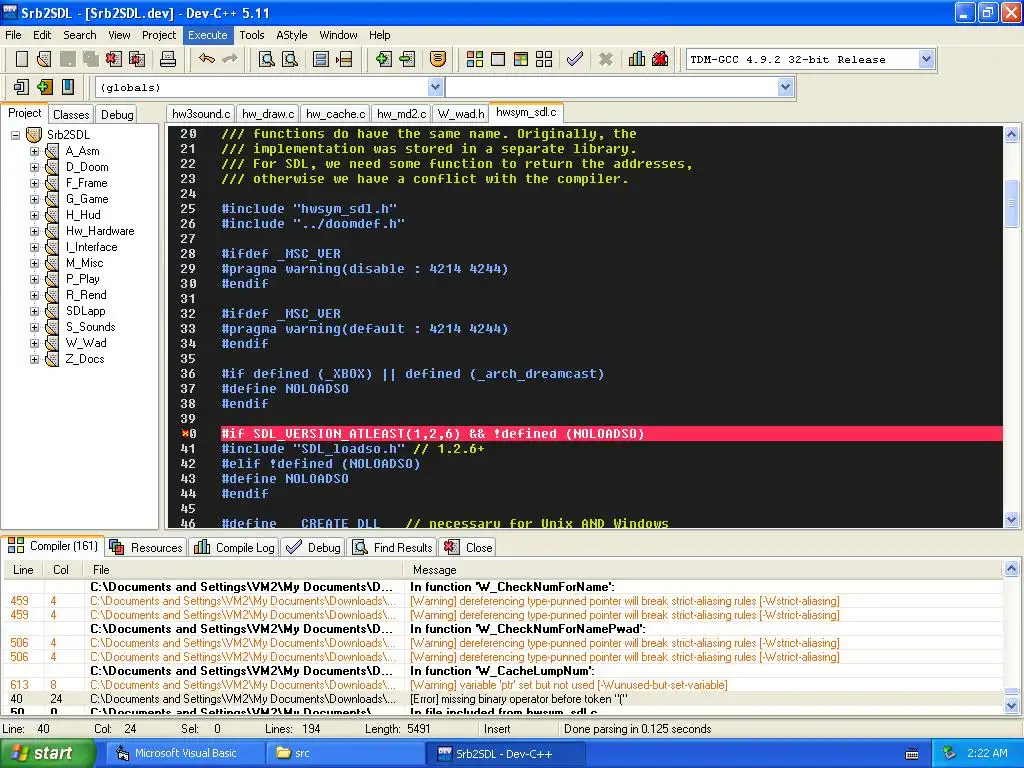
Task: Click the Compile colored squares icon
Action: click(x=475, y=59)
